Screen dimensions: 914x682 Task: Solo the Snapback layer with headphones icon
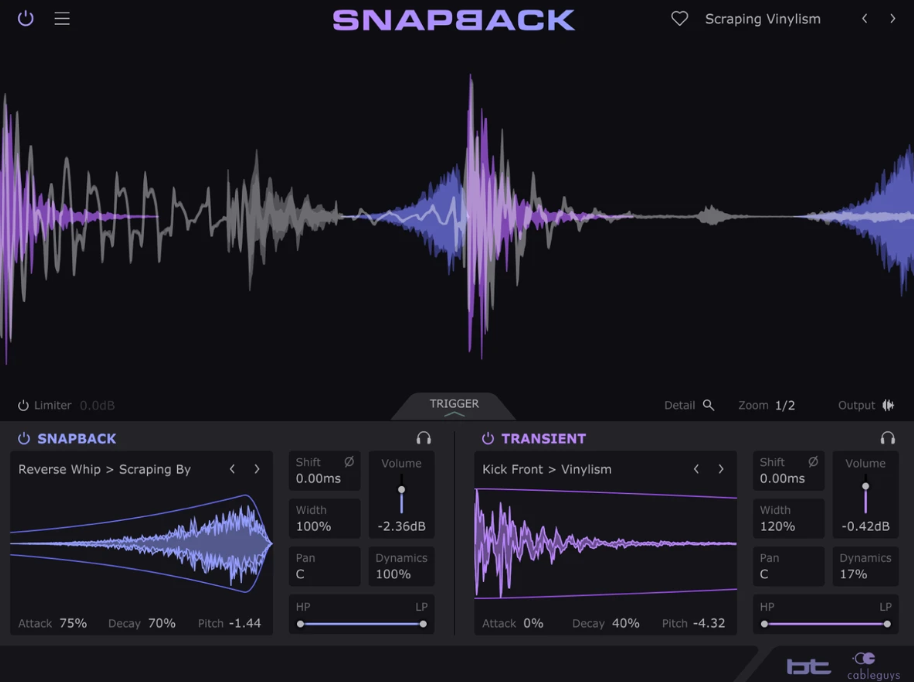click(x=424, y=438)
